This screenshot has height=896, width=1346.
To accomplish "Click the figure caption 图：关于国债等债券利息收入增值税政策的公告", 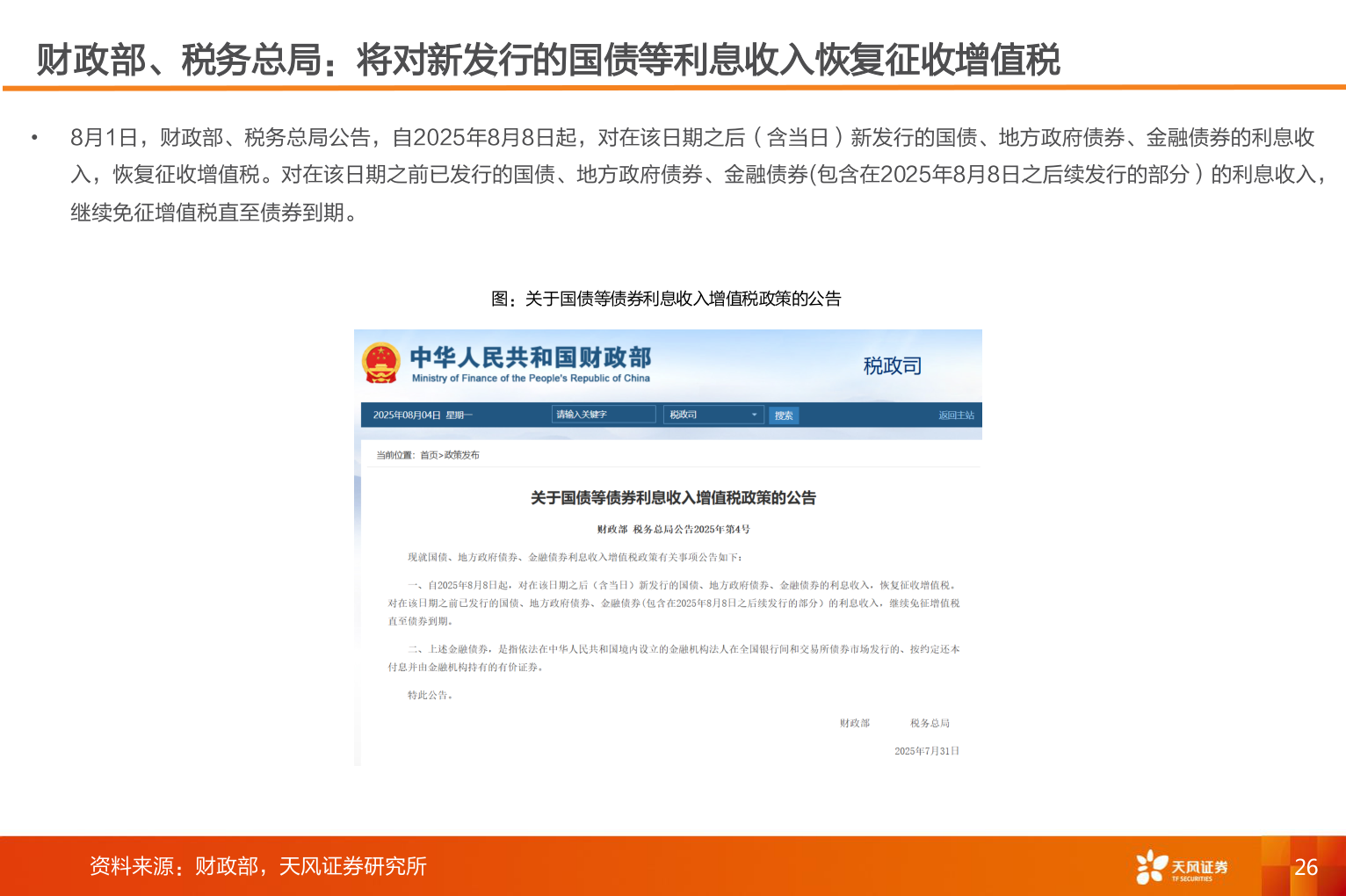I will 666,299.
